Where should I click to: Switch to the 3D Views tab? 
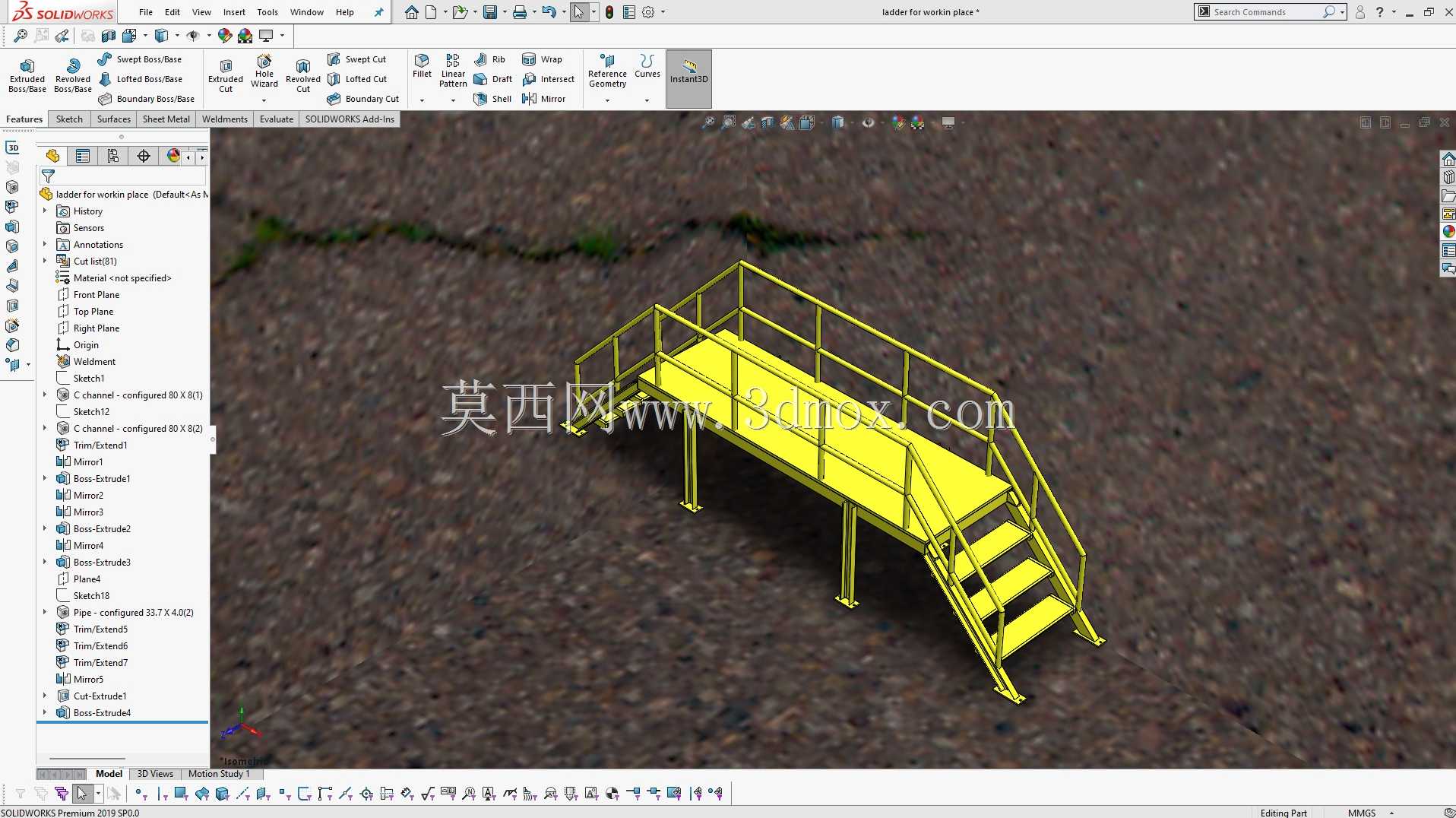[x=155, y=774]
